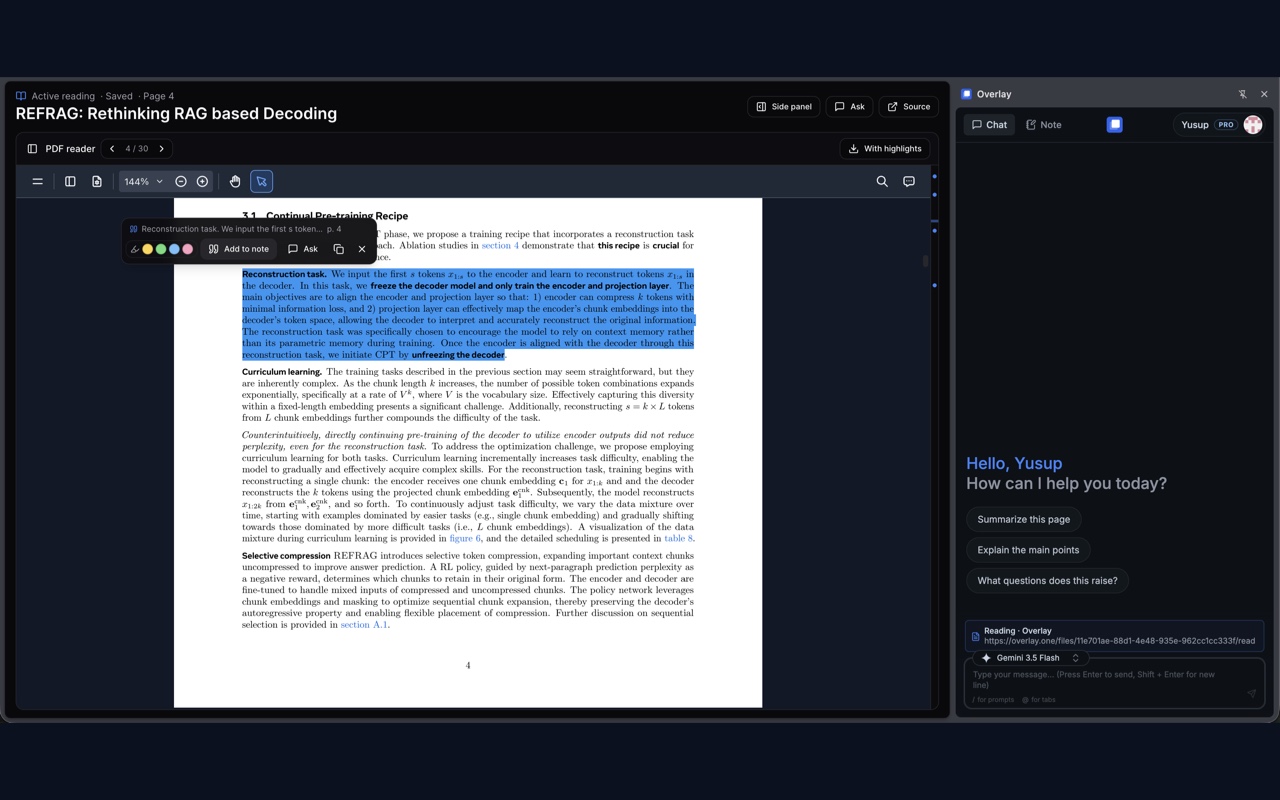The width and height of the screenshot is (1280, 800).
Task: Follow the section 4 link in the PDF
Action: 500,245
